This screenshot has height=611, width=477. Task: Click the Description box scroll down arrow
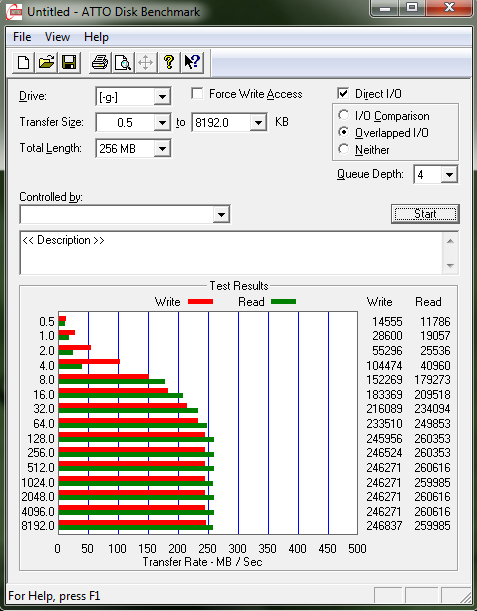pos(450,266)
